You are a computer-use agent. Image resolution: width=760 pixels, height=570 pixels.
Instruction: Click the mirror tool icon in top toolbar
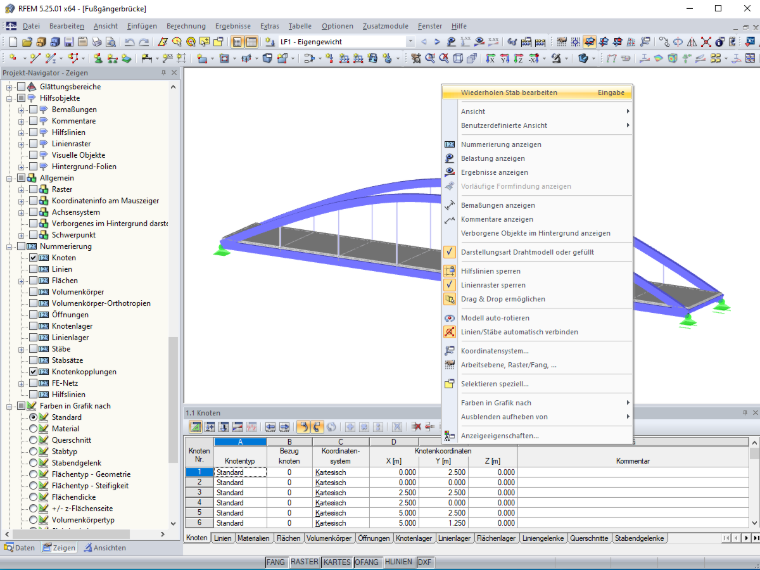(x=692, y=42)
